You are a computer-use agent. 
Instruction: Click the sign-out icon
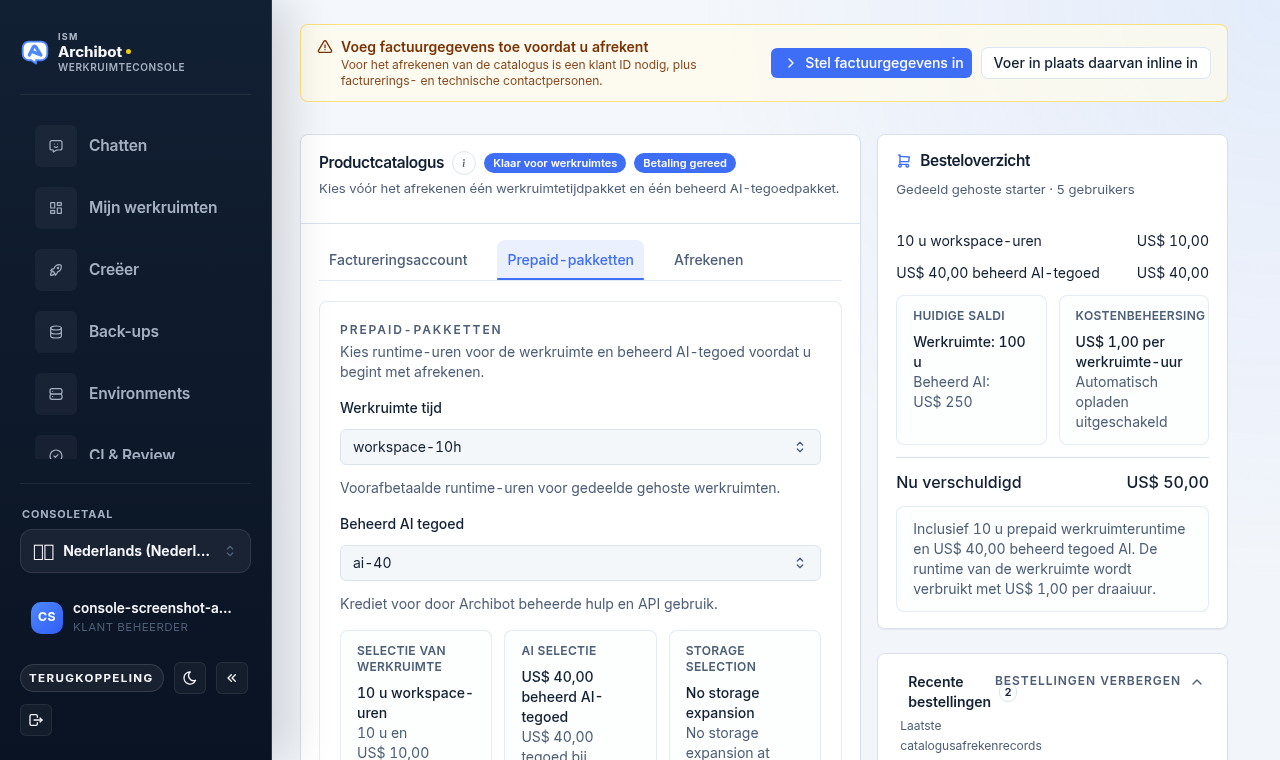point(36,720)
